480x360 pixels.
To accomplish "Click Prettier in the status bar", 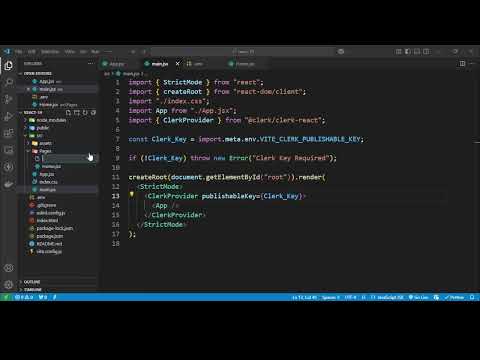I will 454,297.
